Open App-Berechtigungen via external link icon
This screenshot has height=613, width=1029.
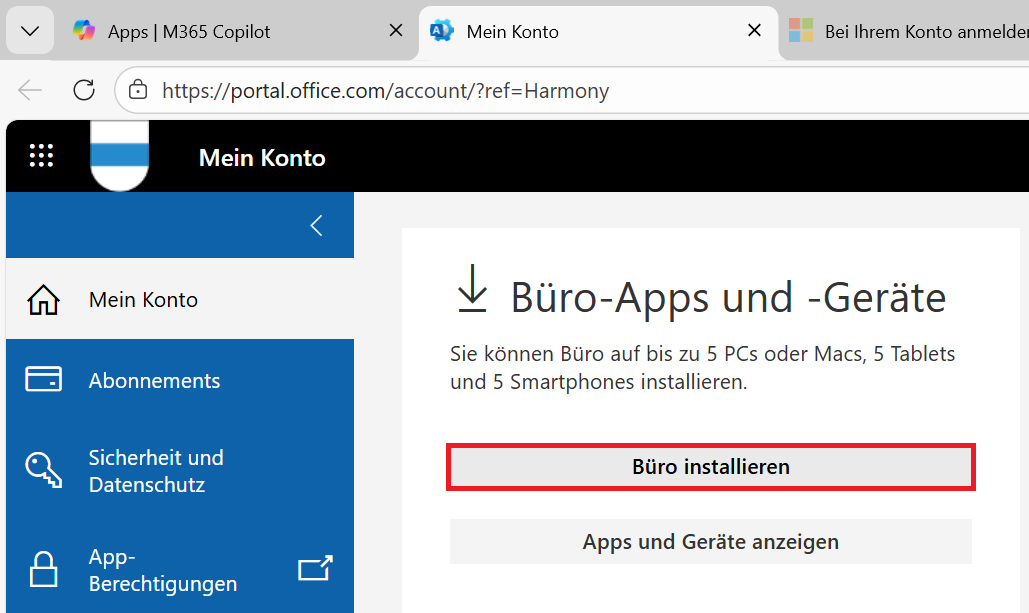coord(315,569)
